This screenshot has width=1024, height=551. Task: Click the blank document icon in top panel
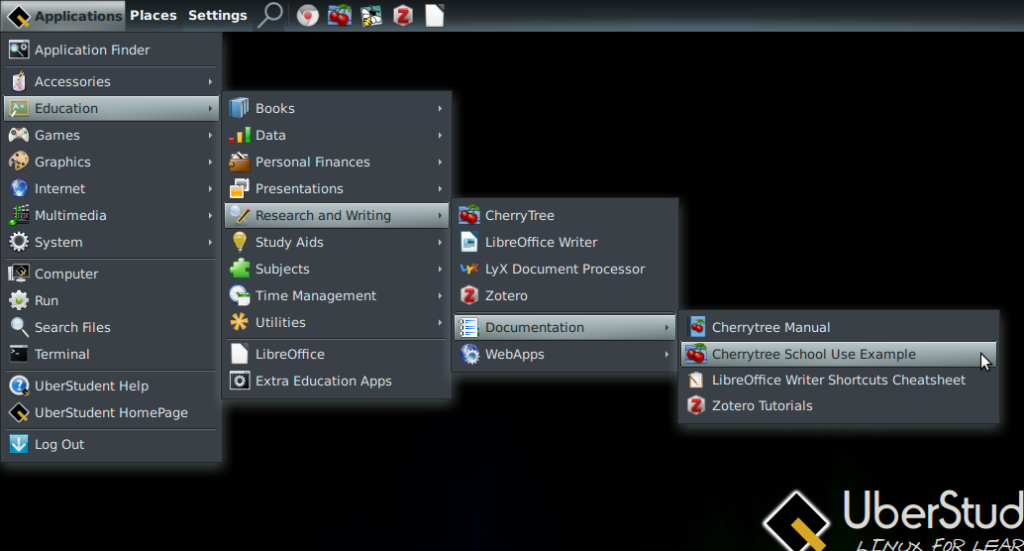[434, 15]
